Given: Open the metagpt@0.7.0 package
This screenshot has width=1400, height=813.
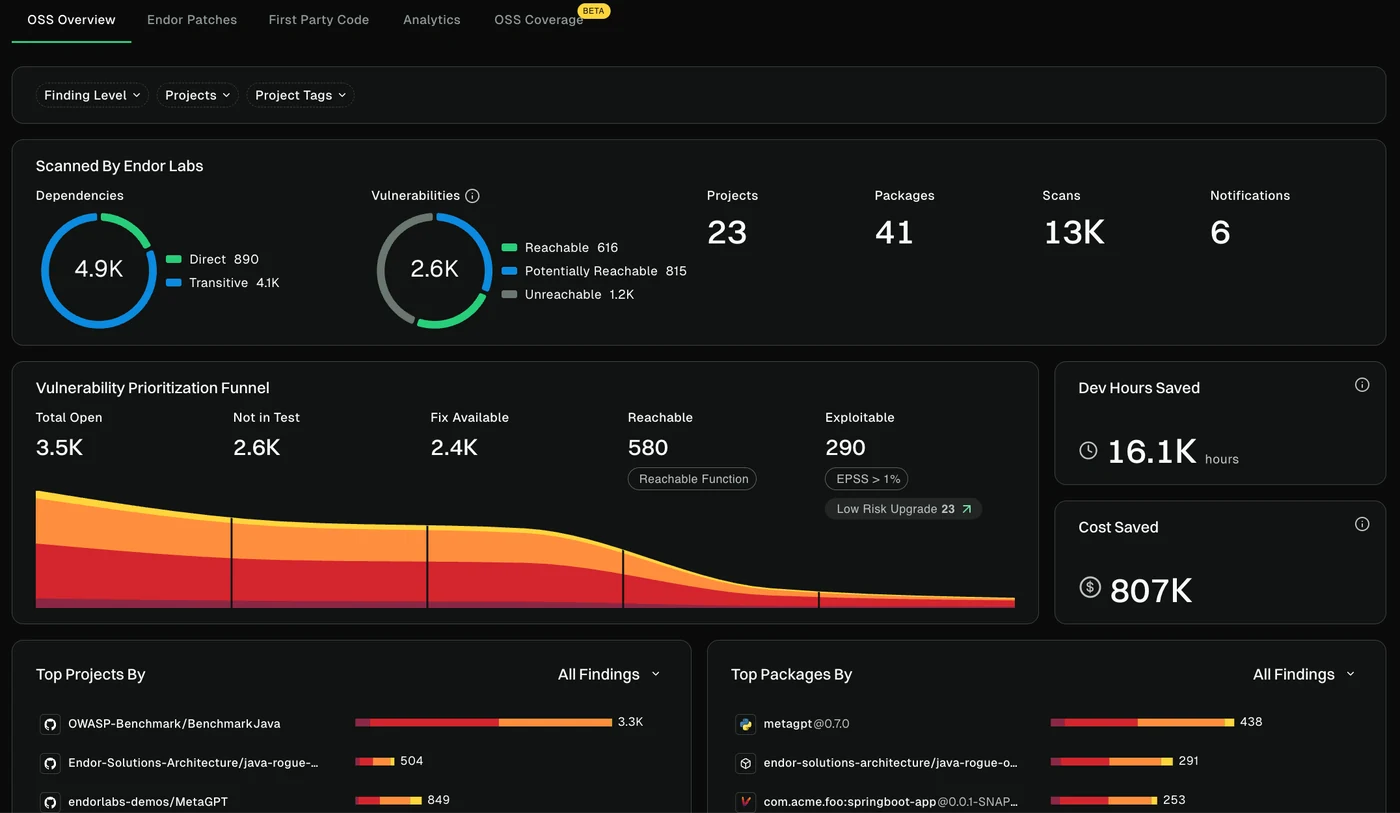Looking at the screenshot, I should click(x=806, y=724).
